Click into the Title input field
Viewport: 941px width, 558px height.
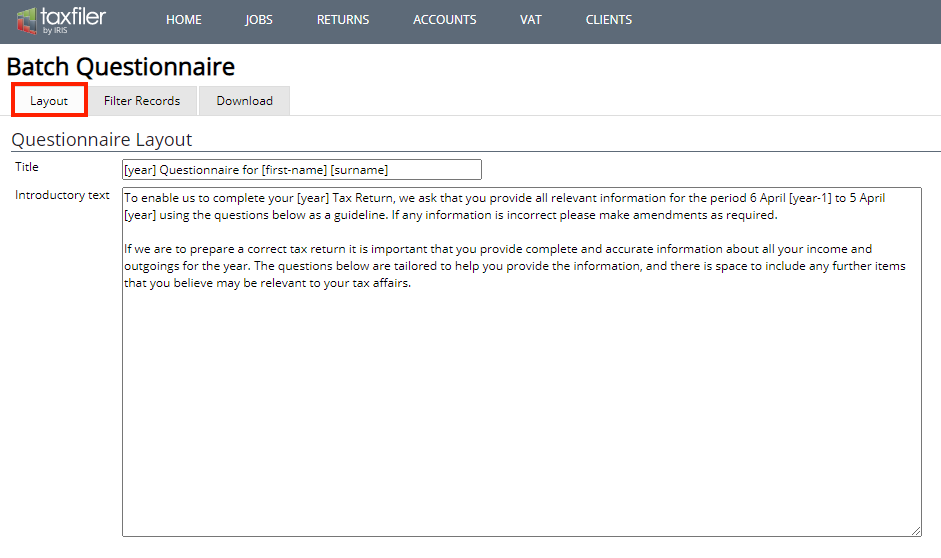pyautogui.click(x=302, y=170)
